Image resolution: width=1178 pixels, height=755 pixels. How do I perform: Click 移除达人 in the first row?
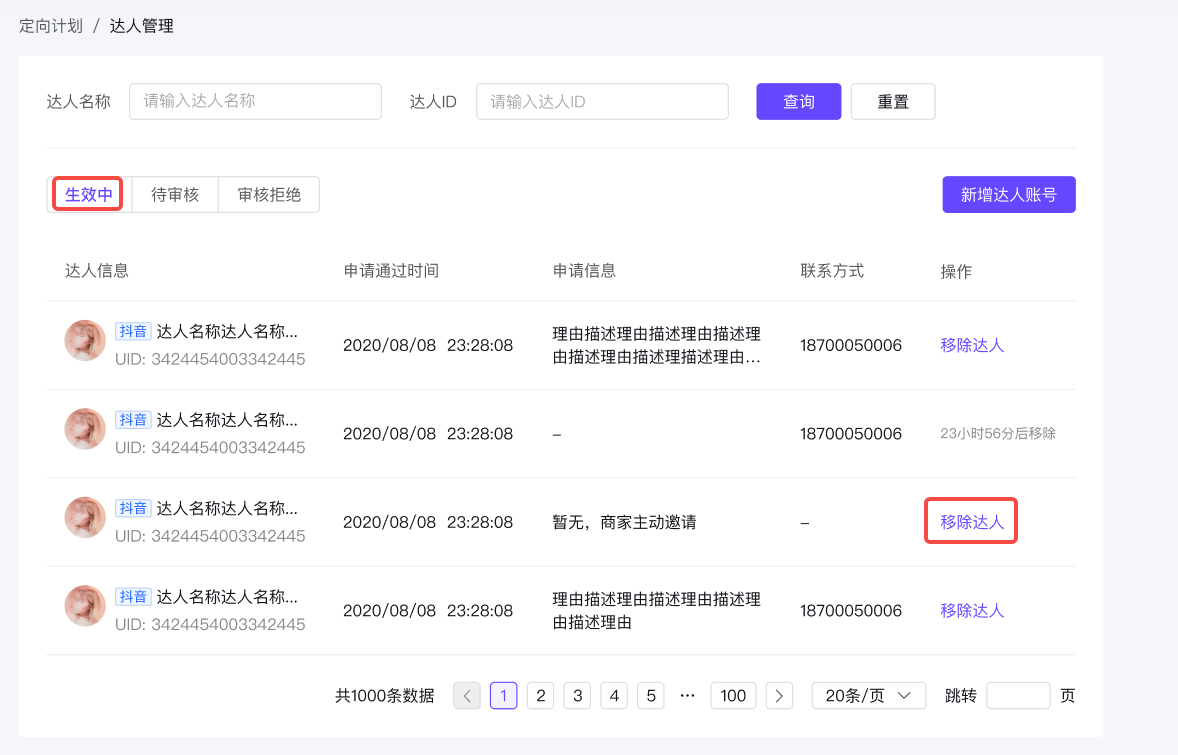coord(972,345)
